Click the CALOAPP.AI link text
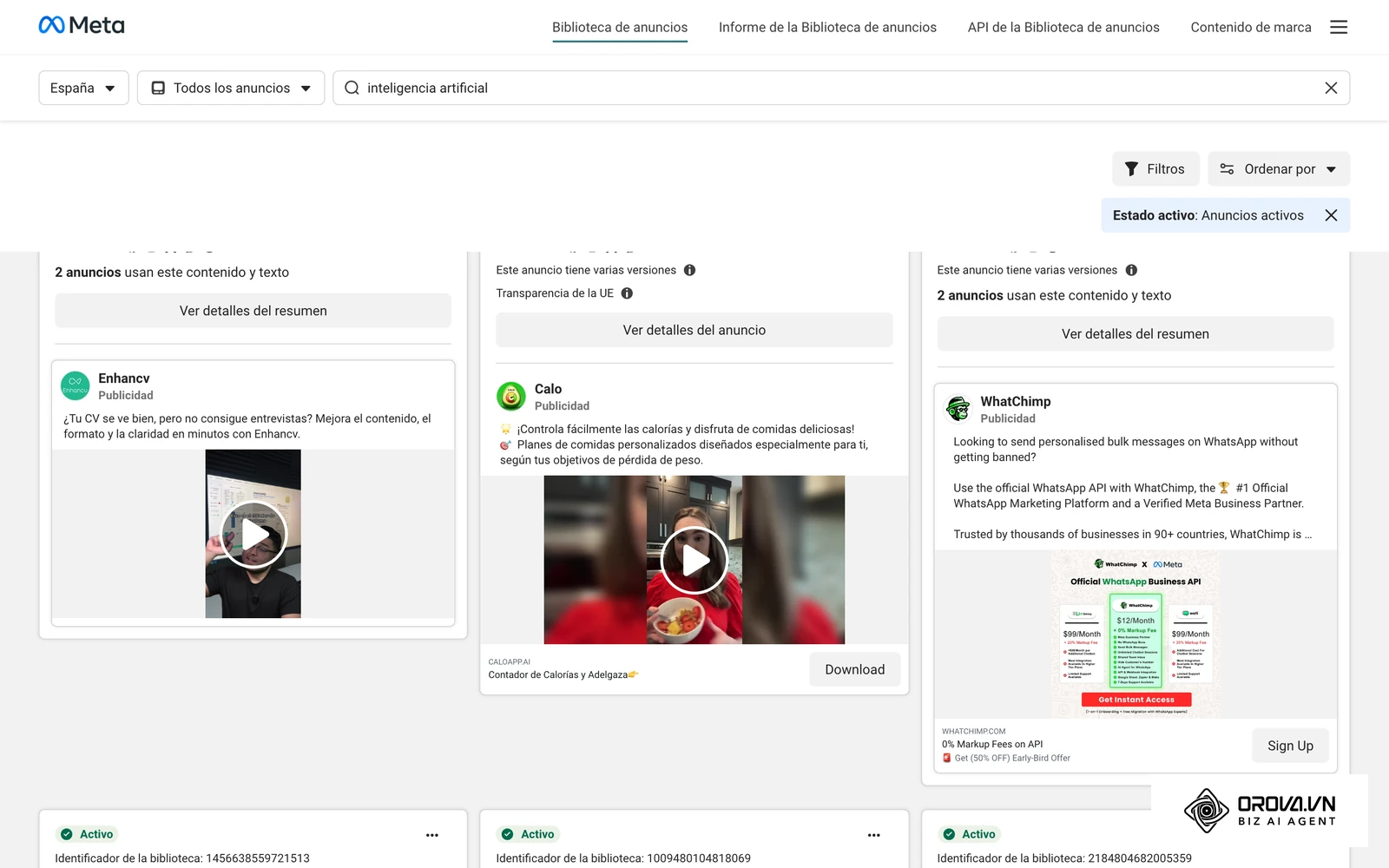 [510, 661]
